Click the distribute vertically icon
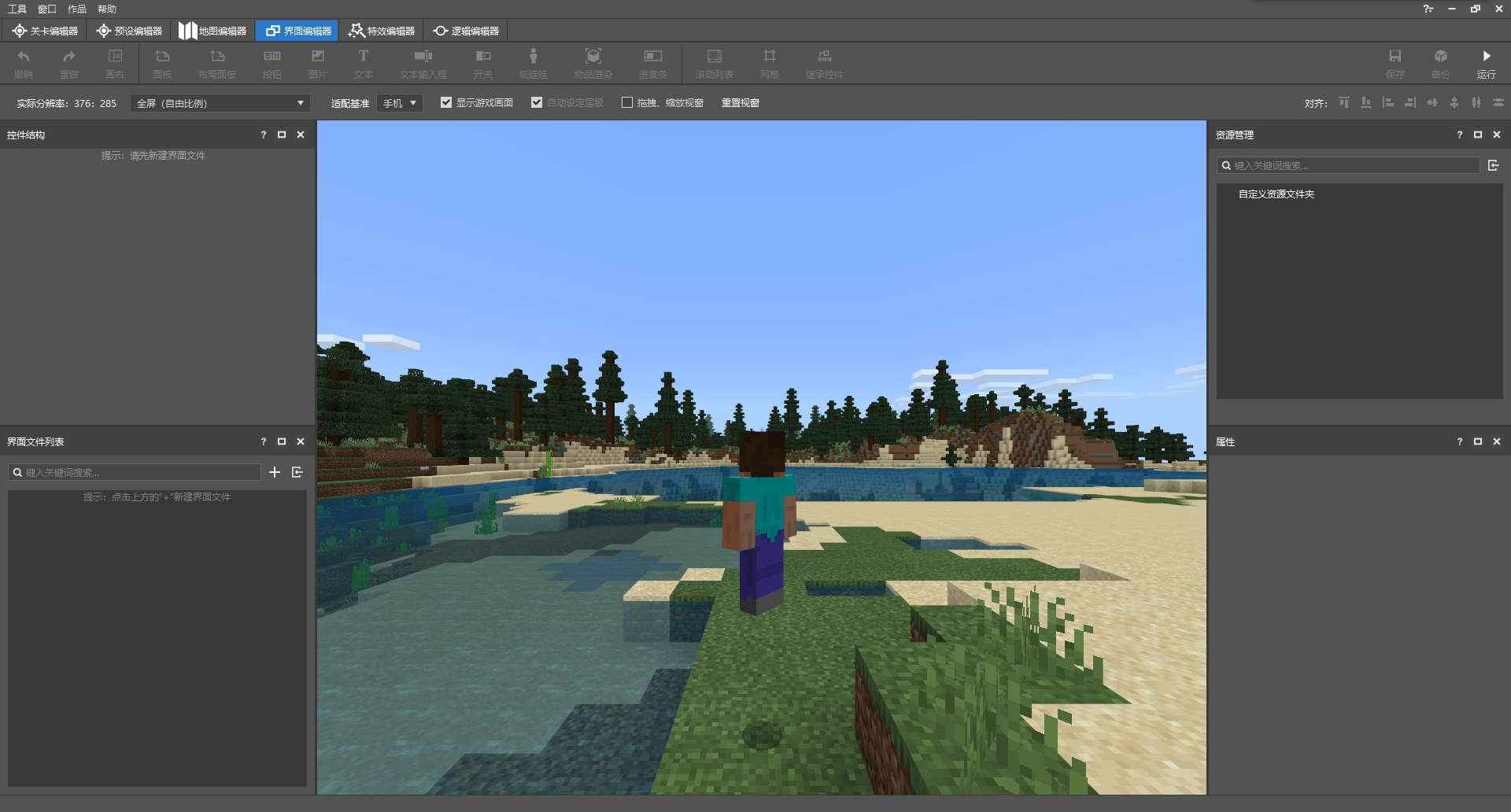This screenshot has width=1511, height=812. tap(1498, 103)
